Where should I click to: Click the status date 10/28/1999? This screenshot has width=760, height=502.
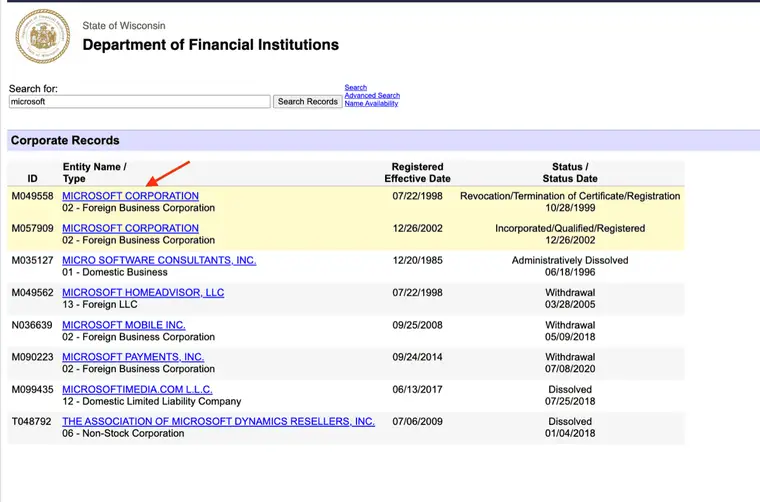pyautogui.click(x=570, y=208)
